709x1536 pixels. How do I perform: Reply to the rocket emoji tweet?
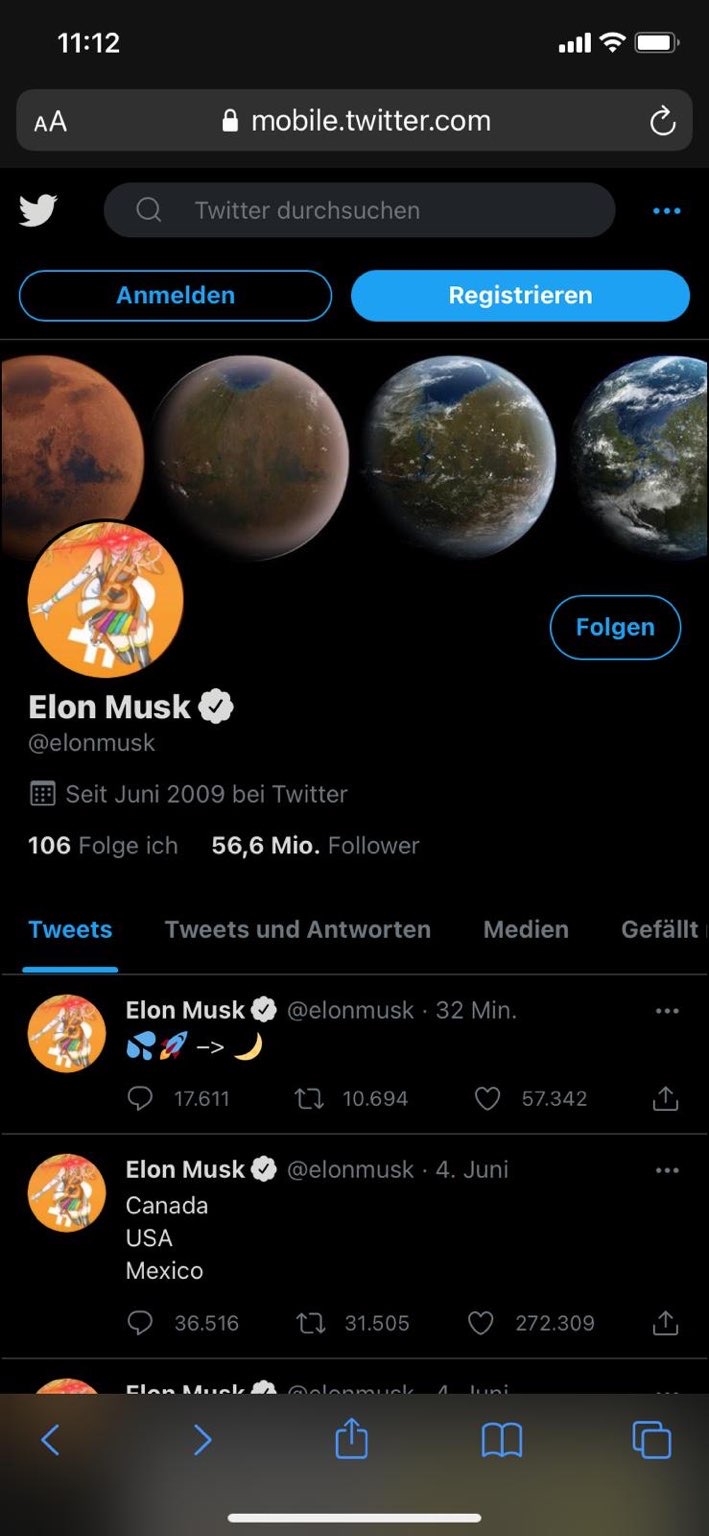tap(141, 1098)
